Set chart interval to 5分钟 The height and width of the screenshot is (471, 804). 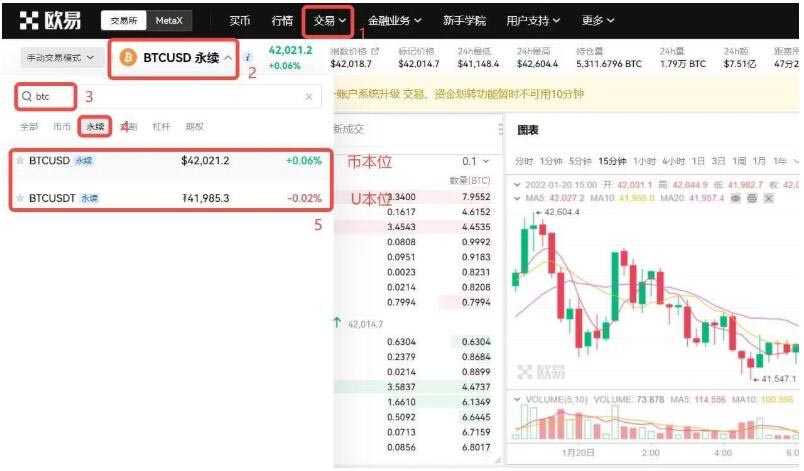(x=580, y=161)
